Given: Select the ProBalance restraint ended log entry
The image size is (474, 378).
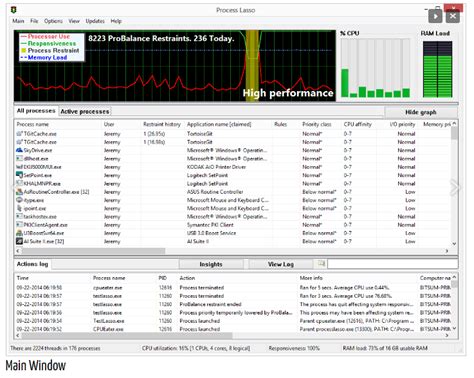Looking at the screenshot, I should point(233,304).
